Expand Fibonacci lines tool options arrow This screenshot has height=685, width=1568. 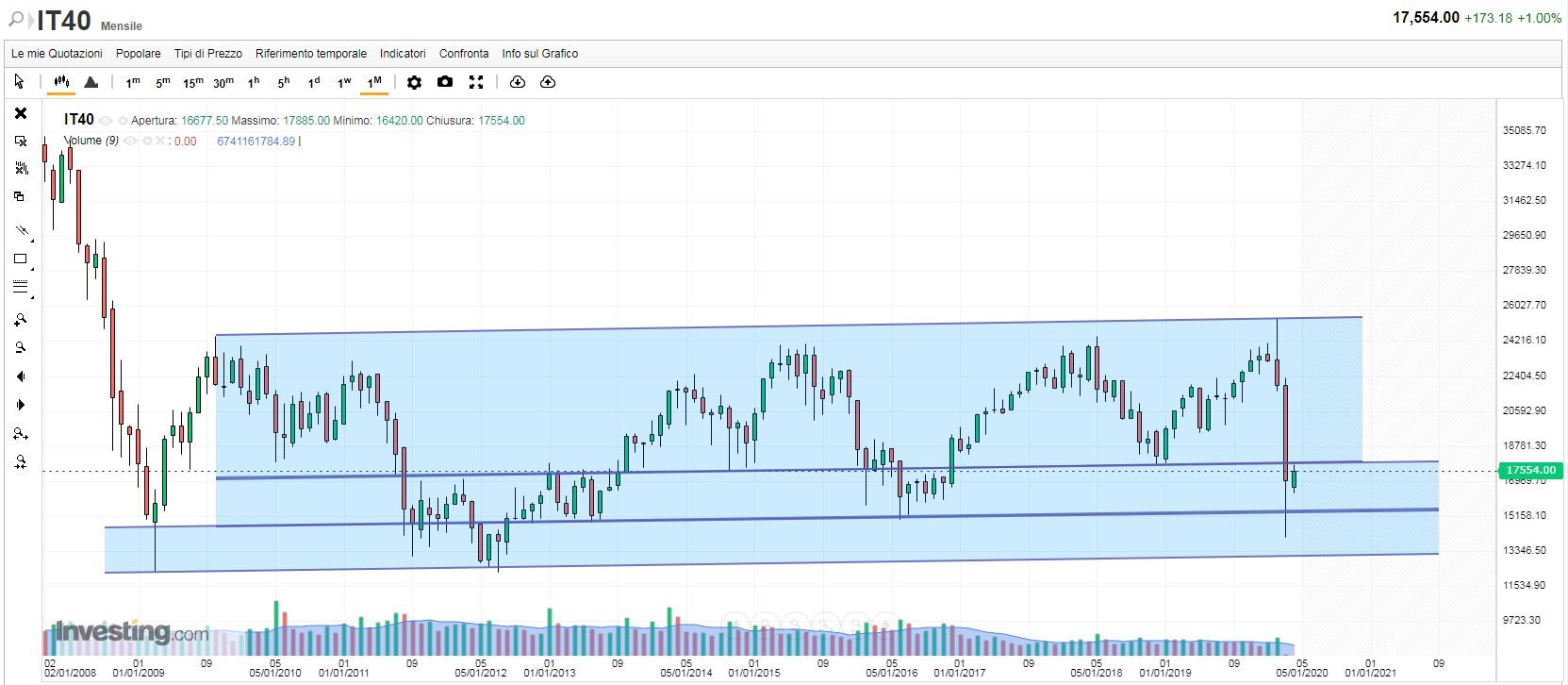(33, 296)
